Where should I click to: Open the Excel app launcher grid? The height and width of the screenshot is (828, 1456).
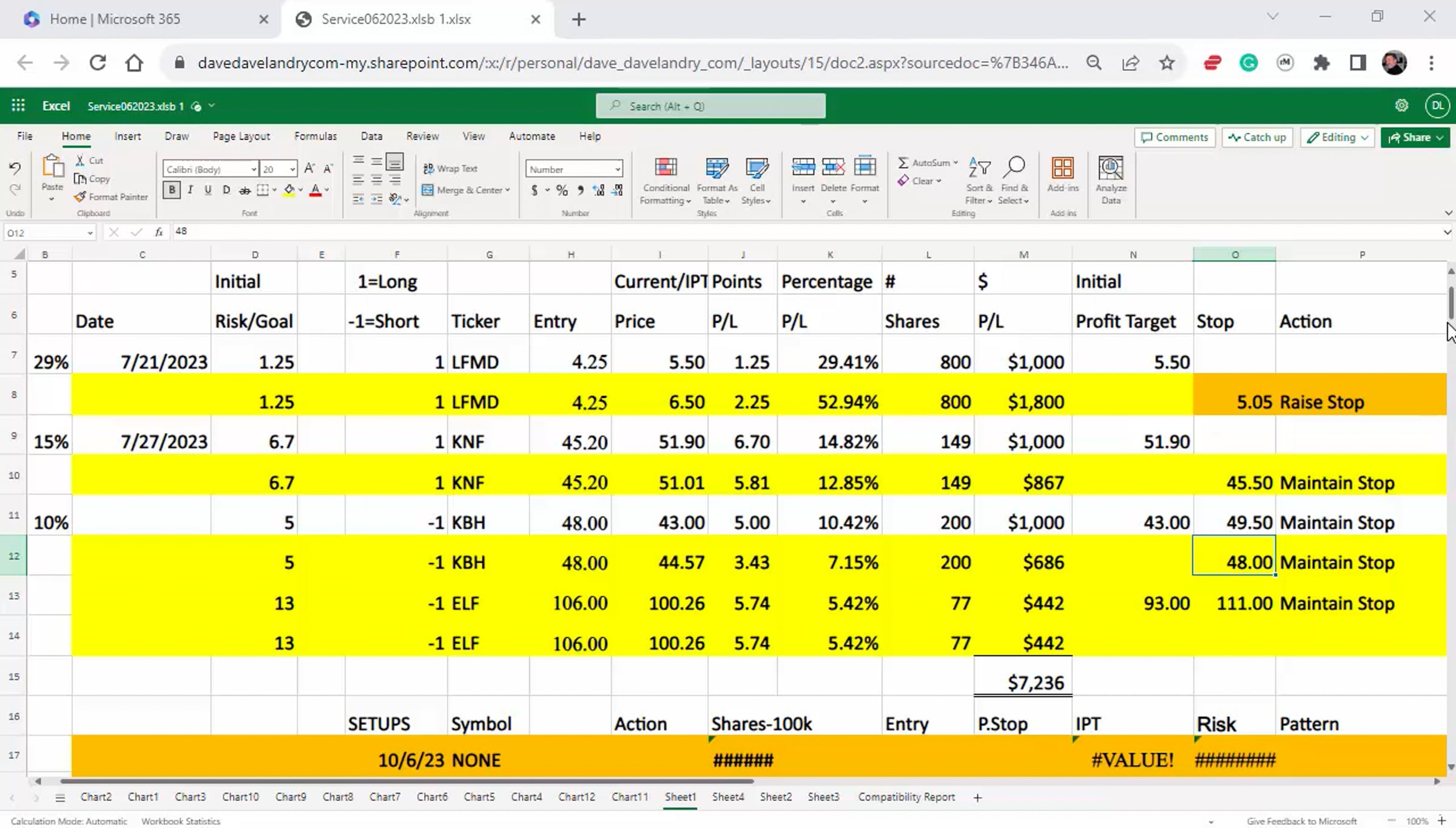click(x=18, y=106)
